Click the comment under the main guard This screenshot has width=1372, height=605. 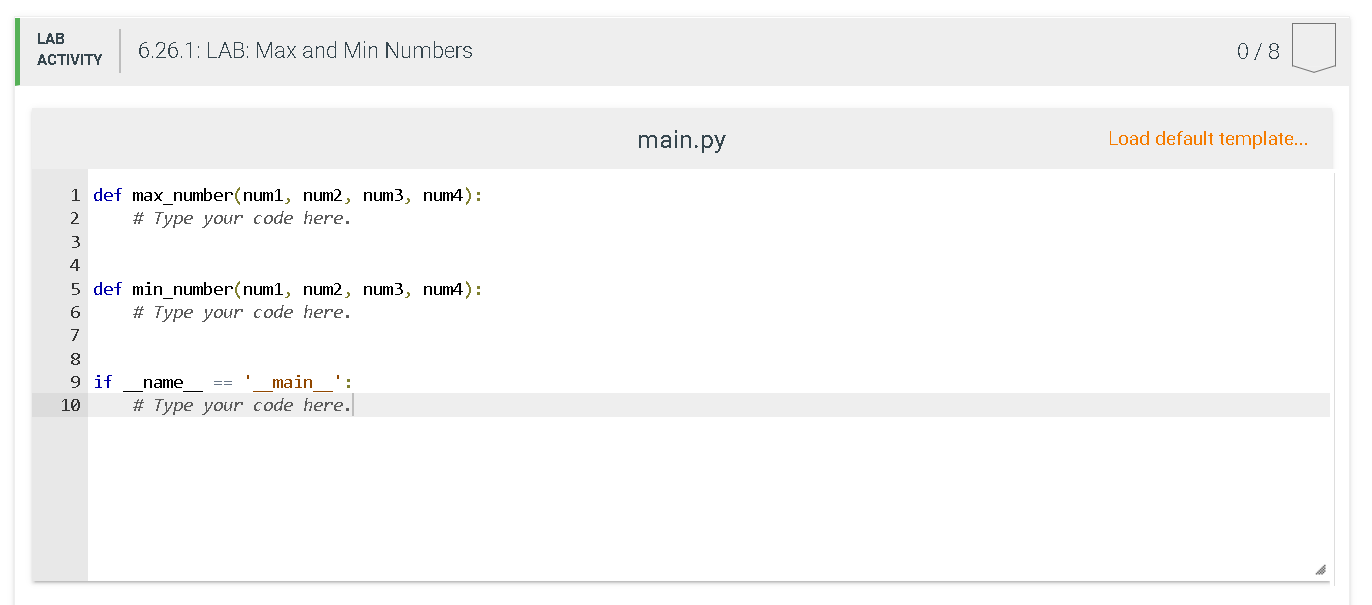pyautogui.click(x=240, y=405)
